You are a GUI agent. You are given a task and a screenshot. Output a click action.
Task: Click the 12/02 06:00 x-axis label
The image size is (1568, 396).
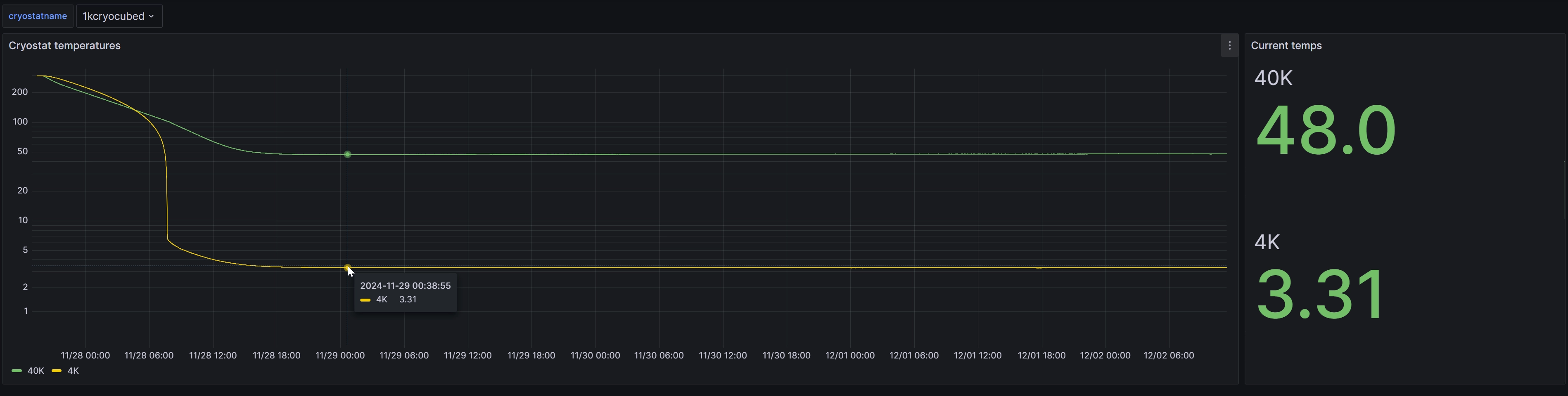click(1169, 355)
